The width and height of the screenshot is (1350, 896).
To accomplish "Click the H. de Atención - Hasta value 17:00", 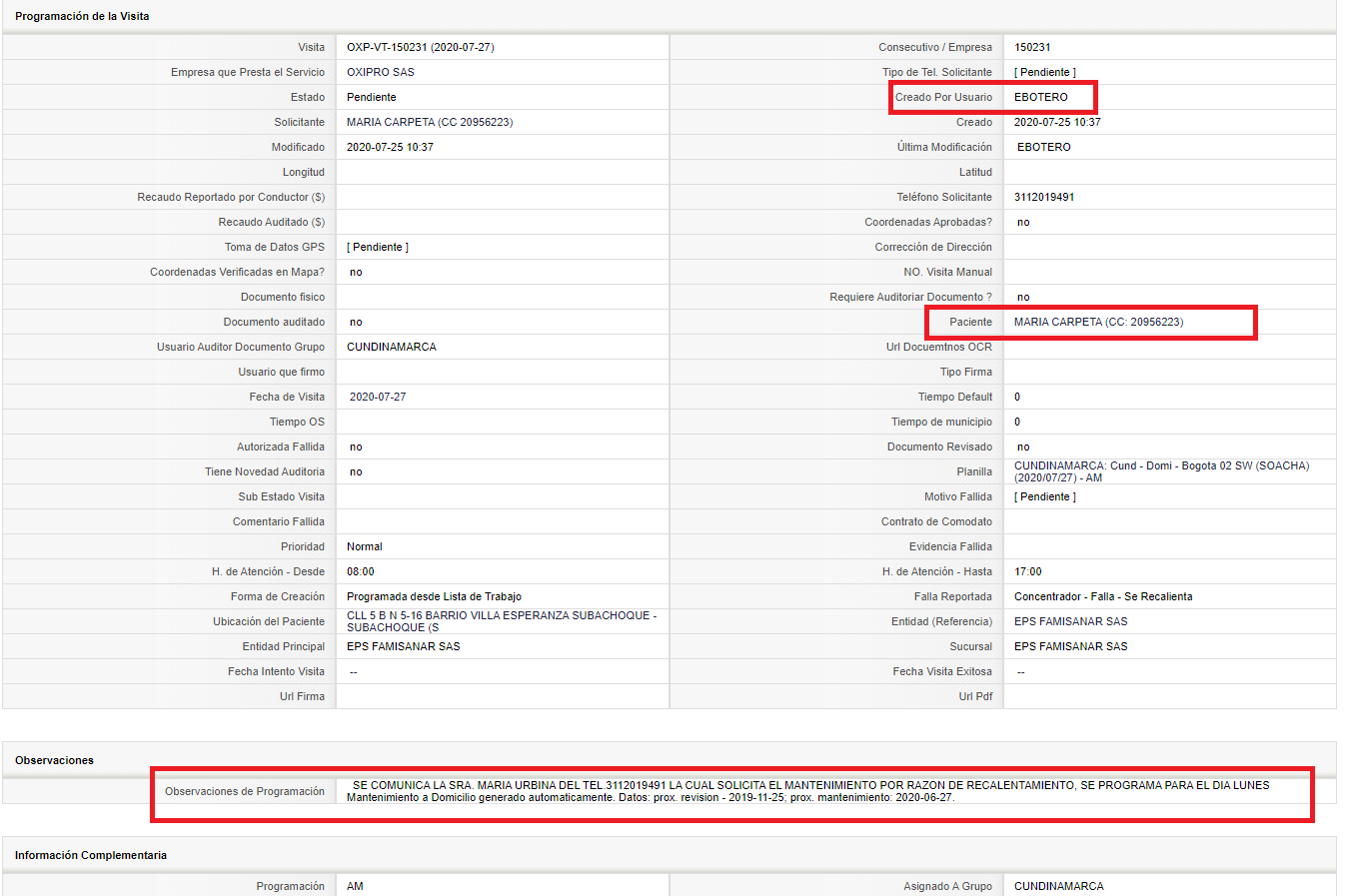I will click(x=1028, y=571).
